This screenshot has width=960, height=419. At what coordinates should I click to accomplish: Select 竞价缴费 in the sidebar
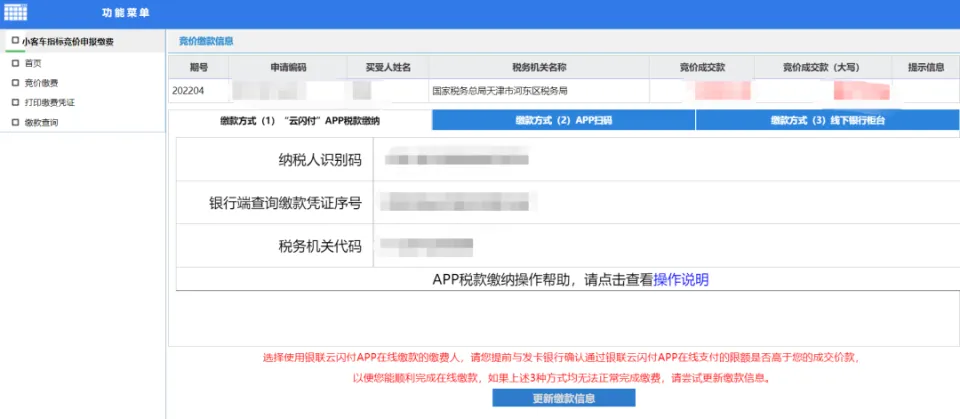[x=41, y=82]
